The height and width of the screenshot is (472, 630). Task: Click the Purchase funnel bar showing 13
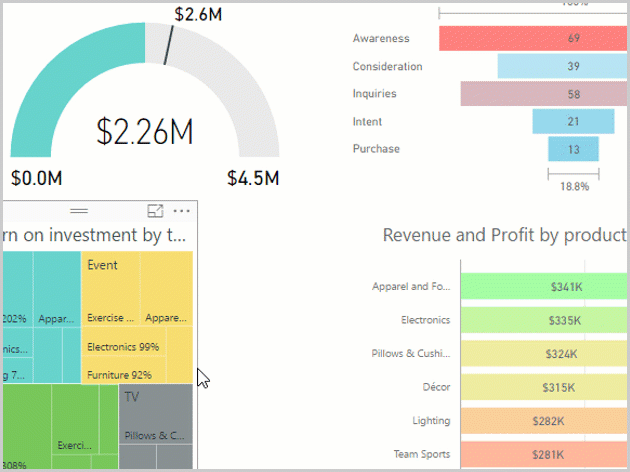point(573,149)
